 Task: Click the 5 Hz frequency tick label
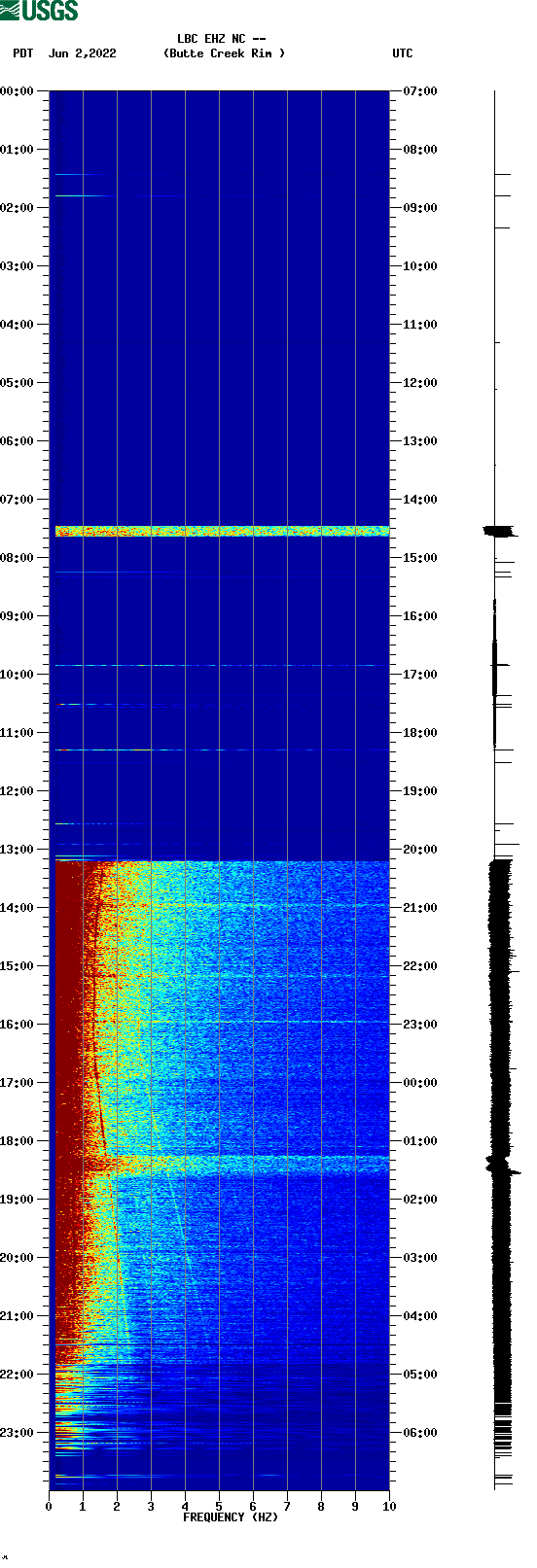[x=219, y=1507]
